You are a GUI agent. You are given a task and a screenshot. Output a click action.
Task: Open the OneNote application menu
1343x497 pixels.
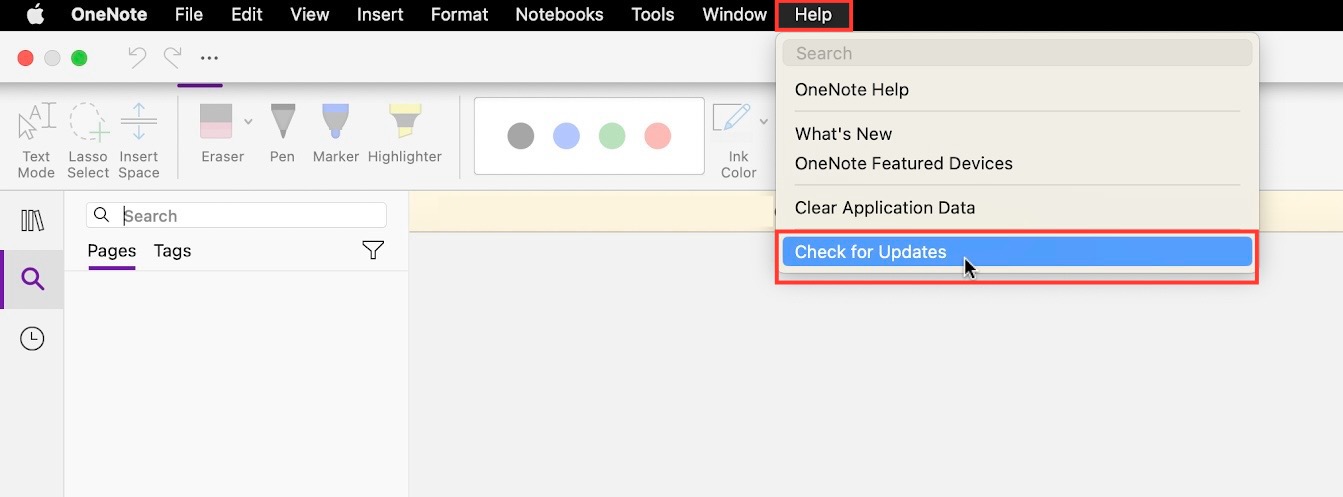pos(109,14)
